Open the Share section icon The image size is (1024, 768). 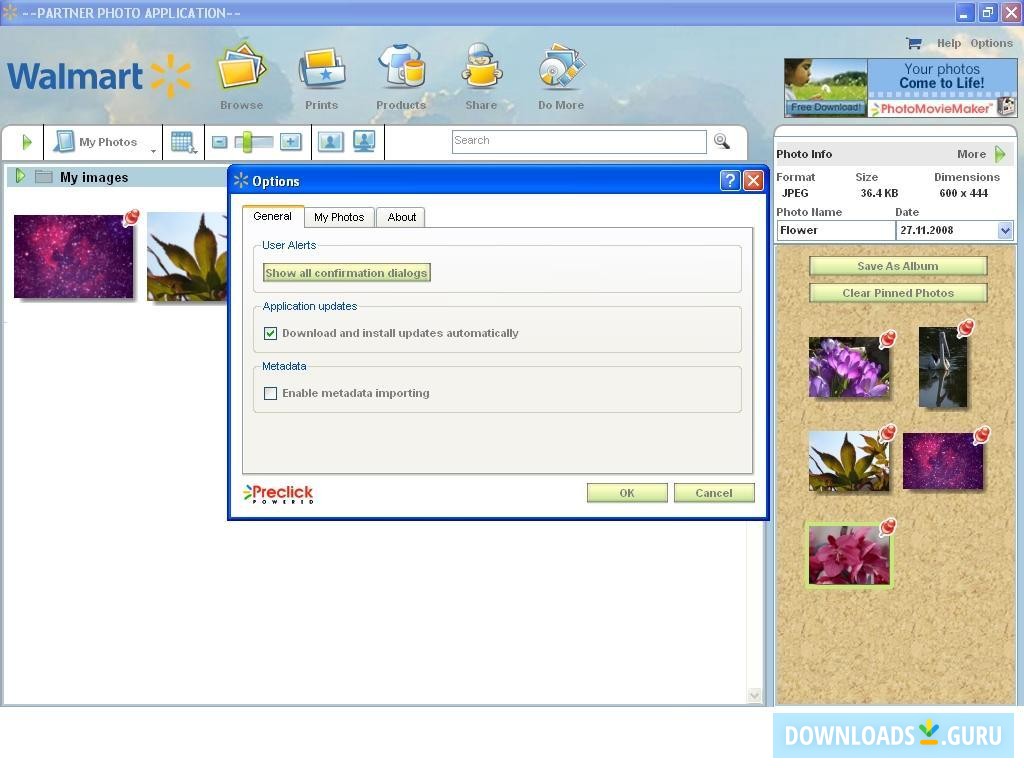tap(481, 66)
